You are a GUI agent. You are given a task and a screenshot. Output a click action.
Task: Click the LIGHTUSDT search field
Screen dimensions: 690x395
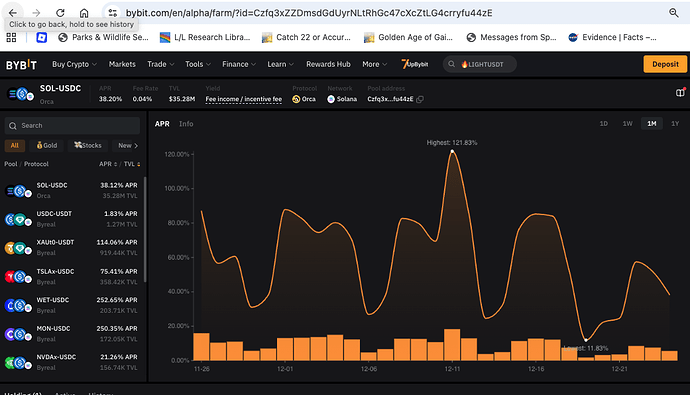pyautogui.click(x=480, y=64)
